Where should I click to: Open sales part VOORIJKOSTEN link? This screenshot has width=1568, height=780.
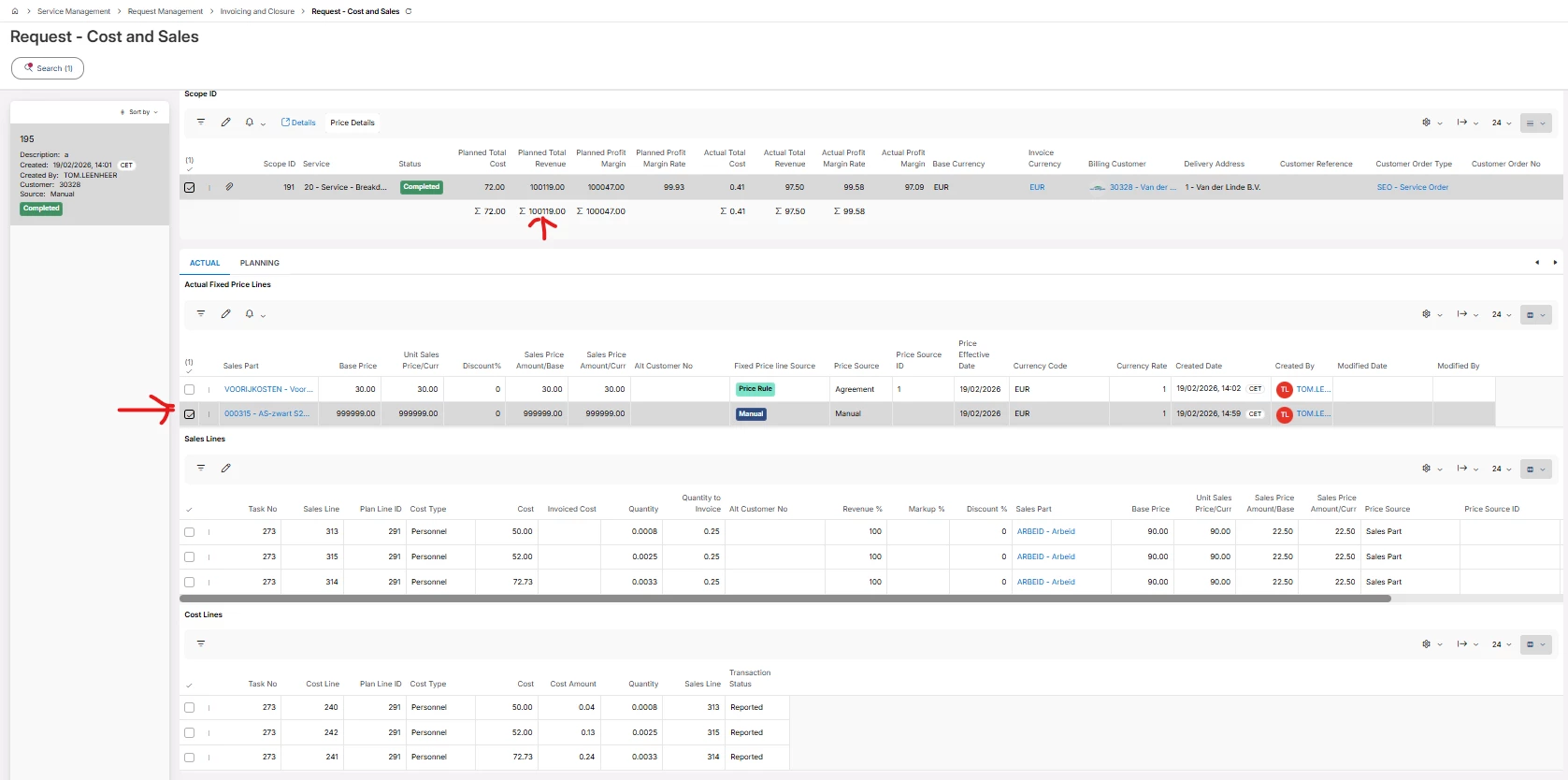click(x=268, y=389)
